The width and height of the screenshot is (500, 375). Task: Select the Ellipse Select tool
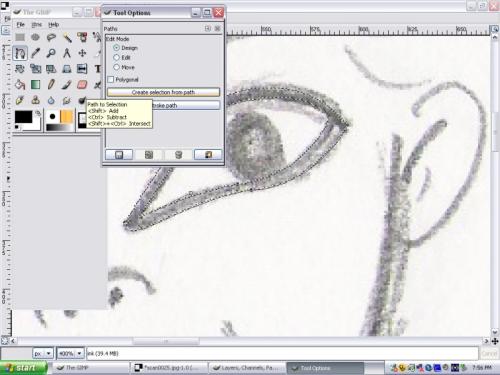pos(35,37)
